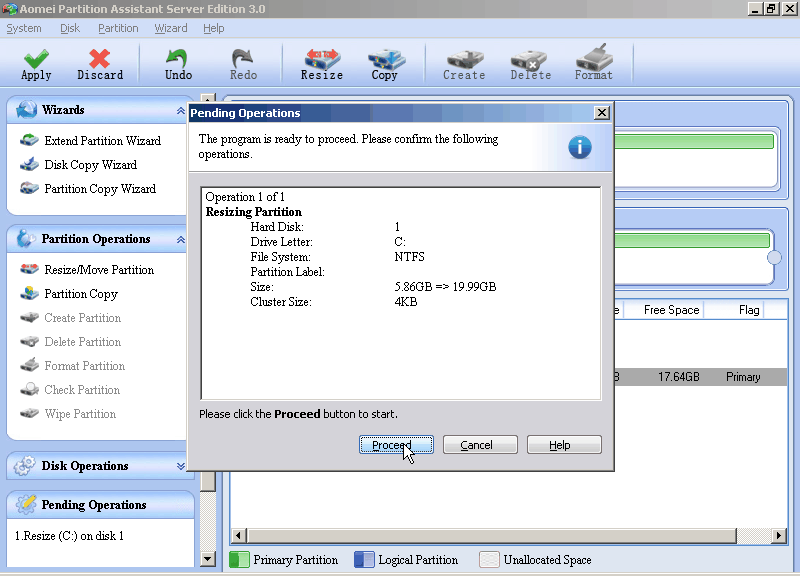
Task: Click the Check Partition sidebar icon
Action: 29,389
